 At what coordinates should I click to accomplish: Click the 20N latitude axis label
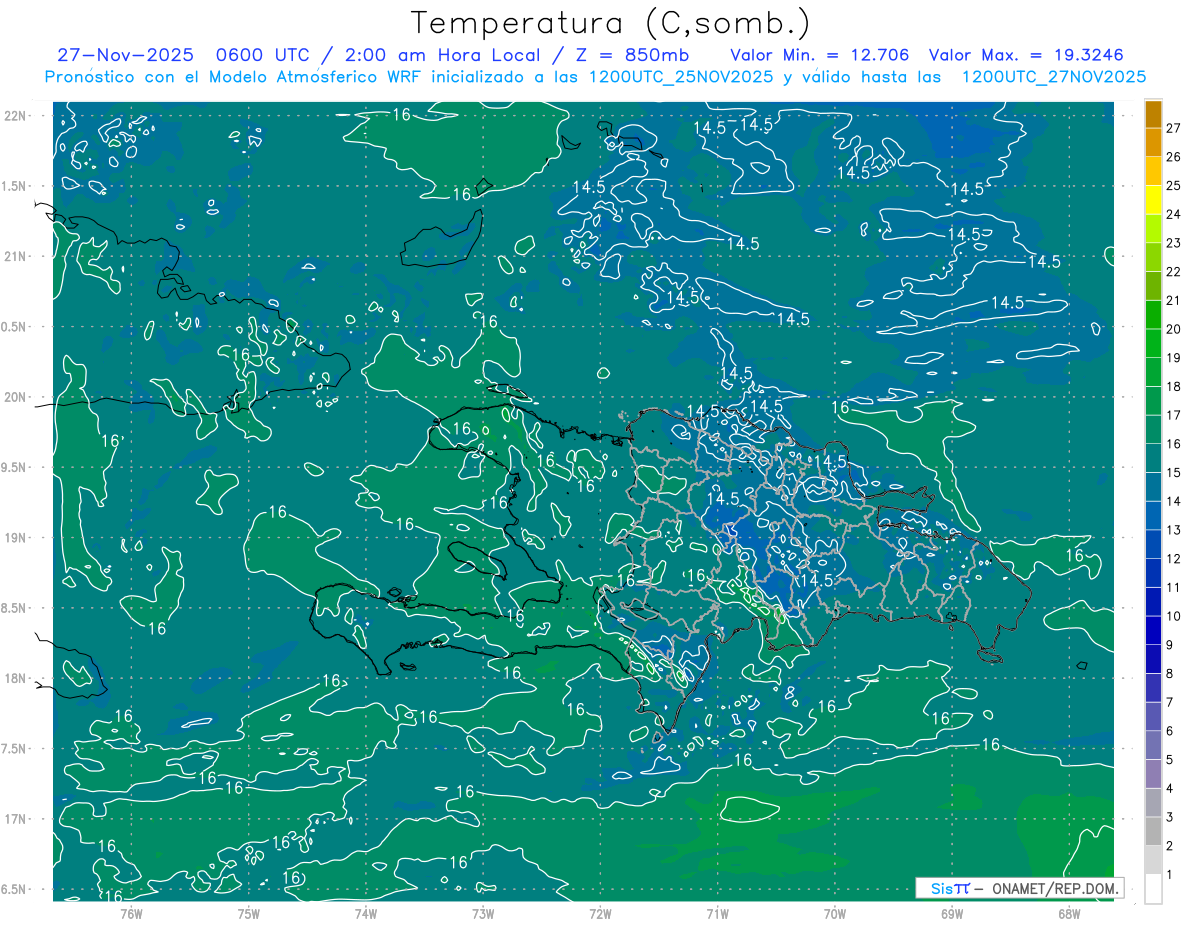[14, 397]
